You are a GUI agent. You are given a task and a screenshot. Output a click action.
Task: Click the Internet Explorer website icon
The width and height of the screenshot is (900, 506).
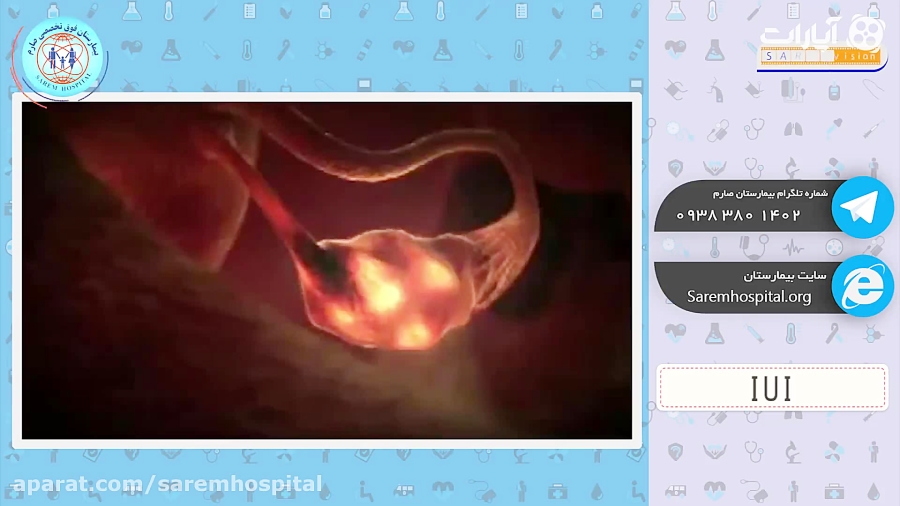(x=862, y=286)
